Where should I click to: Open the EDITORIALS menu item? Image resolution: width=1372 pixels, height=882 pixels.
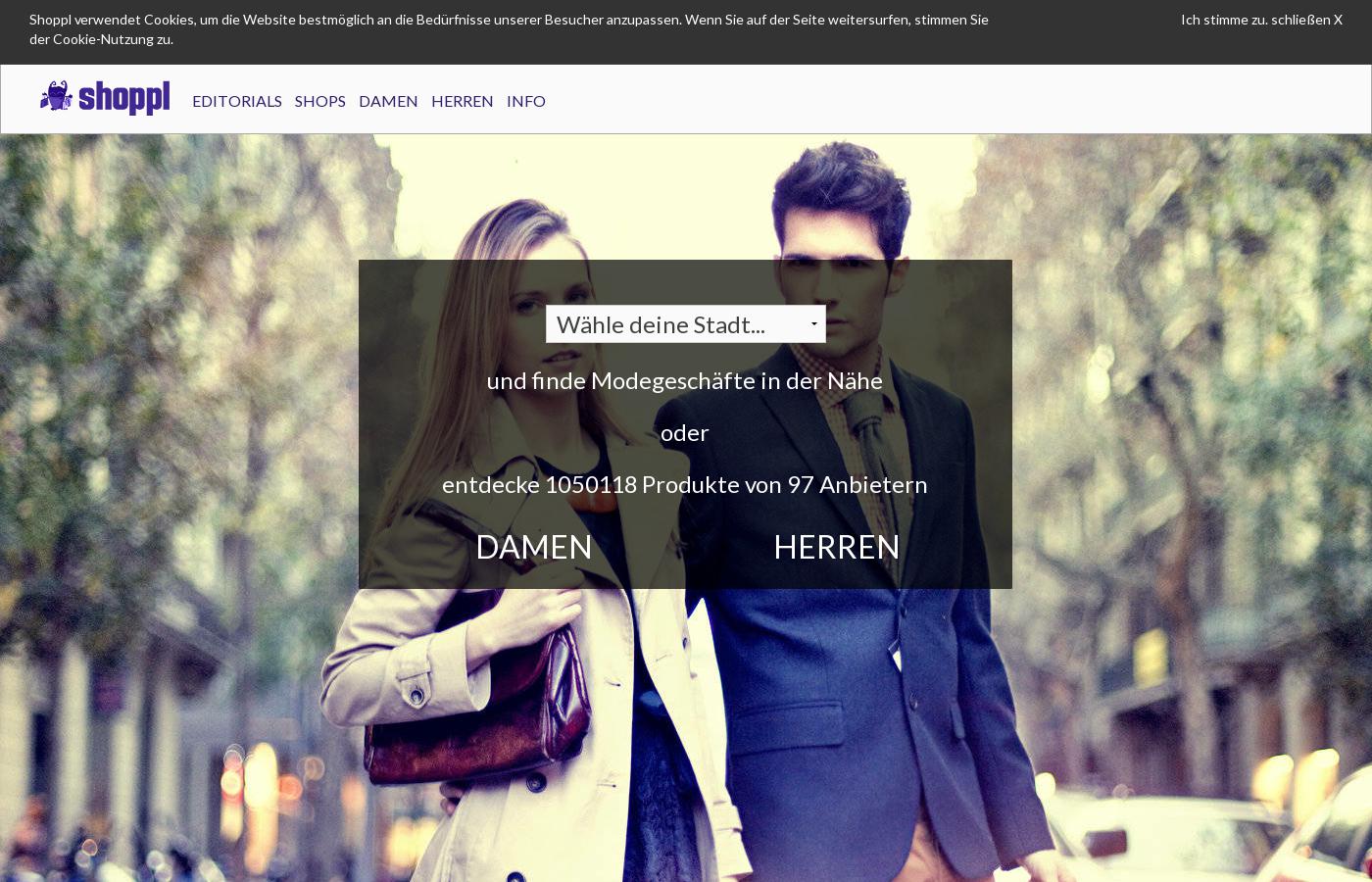(237, 101)
